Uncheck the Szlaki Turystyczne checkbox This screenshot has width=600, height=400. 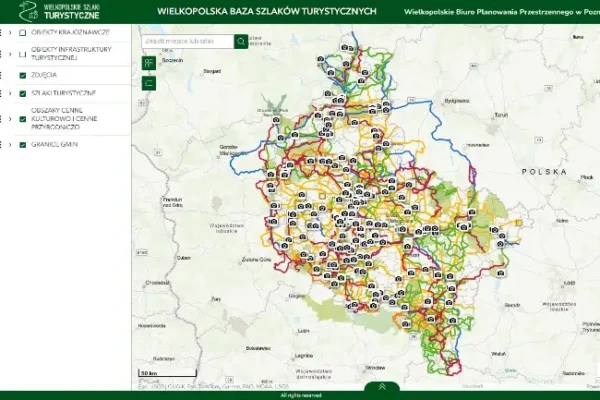23,93
